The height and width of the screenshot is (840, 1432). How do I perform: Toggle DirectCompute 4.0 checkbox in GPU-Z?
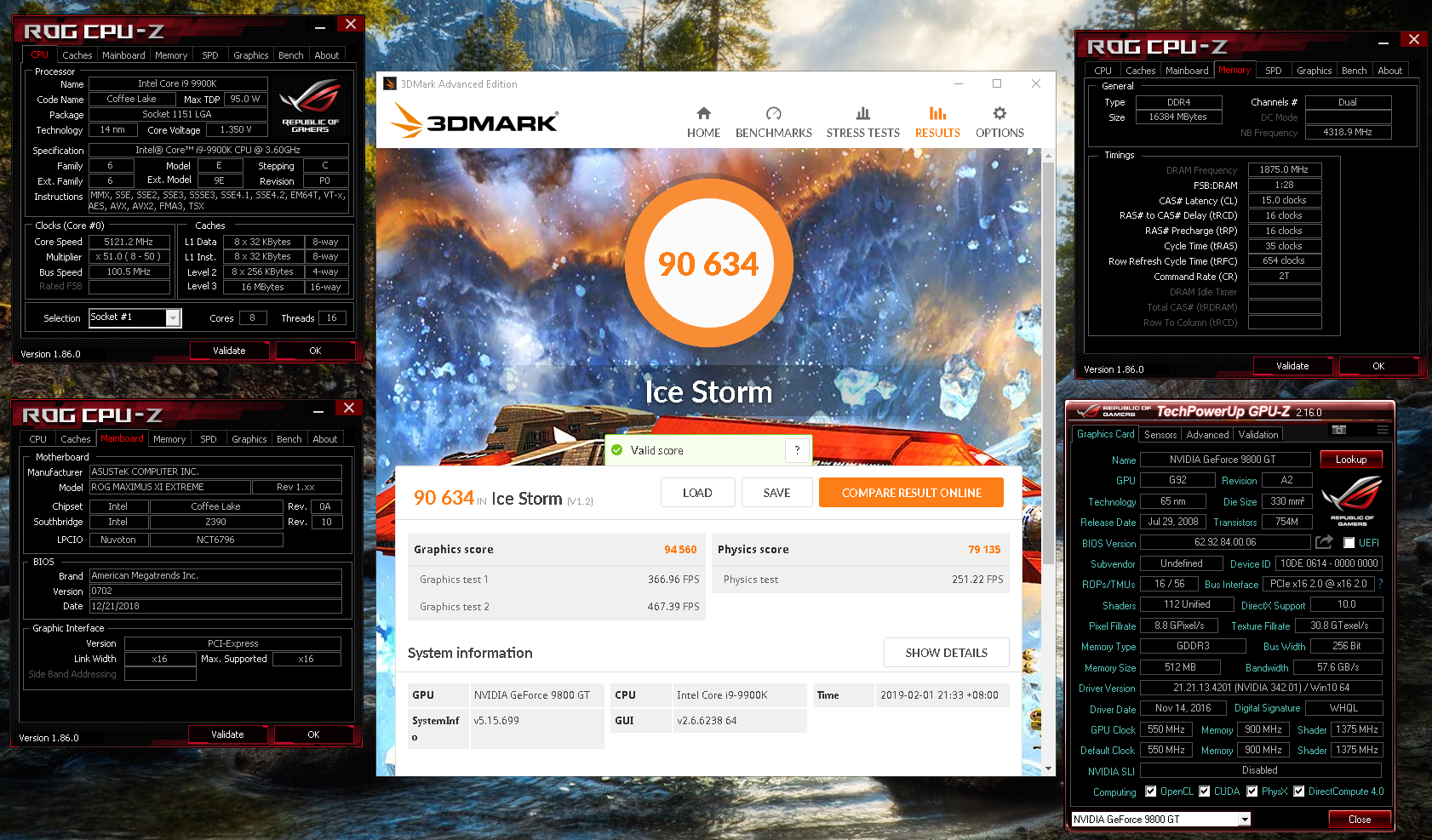[1298, 791]
